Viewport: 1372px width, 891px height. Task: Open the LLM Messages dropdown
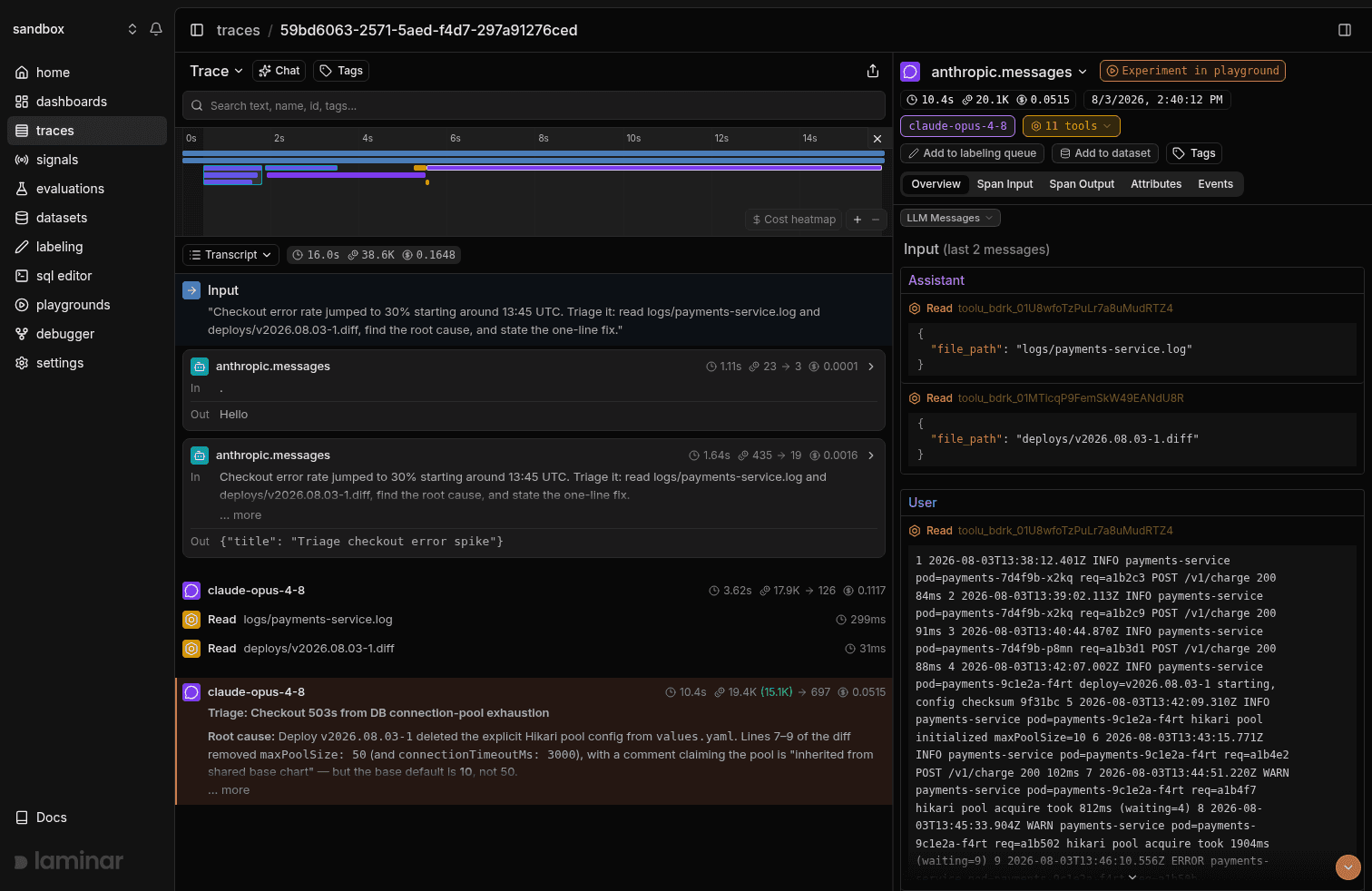pos(950,218)
